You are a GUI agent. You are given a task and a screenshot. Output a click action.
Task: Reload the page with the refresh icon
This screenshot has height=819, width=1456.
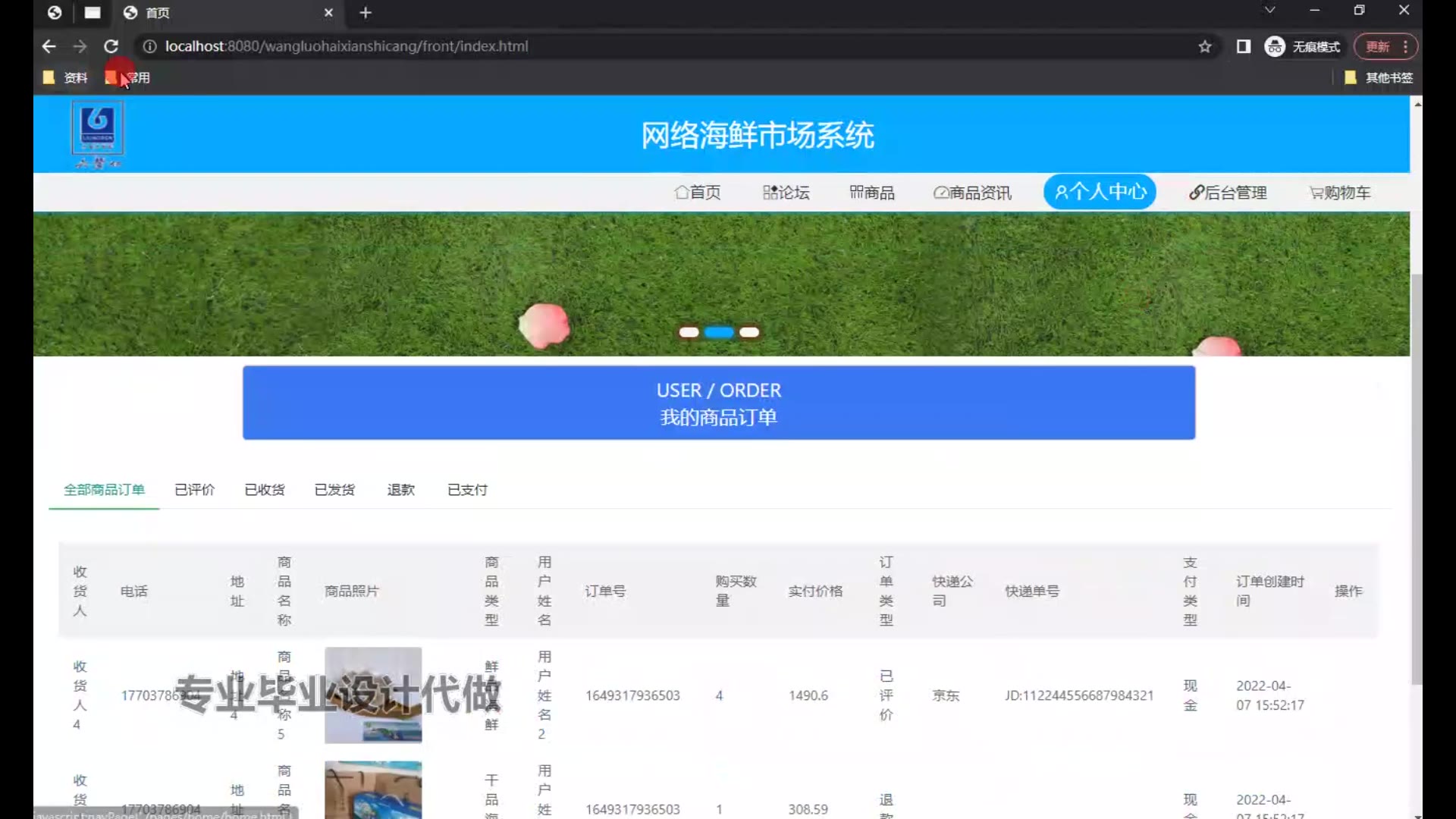coord(111,46)
